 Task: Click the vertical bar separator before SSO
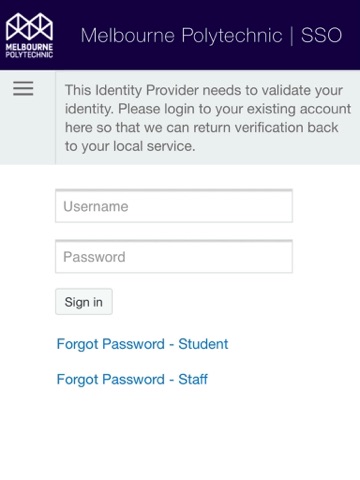tap(292, 36)
